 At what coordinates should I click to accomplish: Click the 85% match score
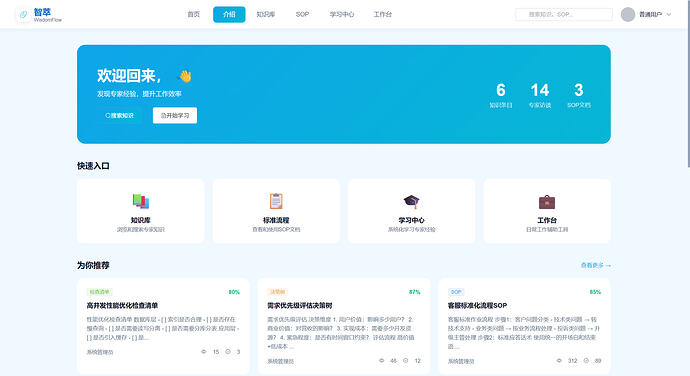(595, 292)
